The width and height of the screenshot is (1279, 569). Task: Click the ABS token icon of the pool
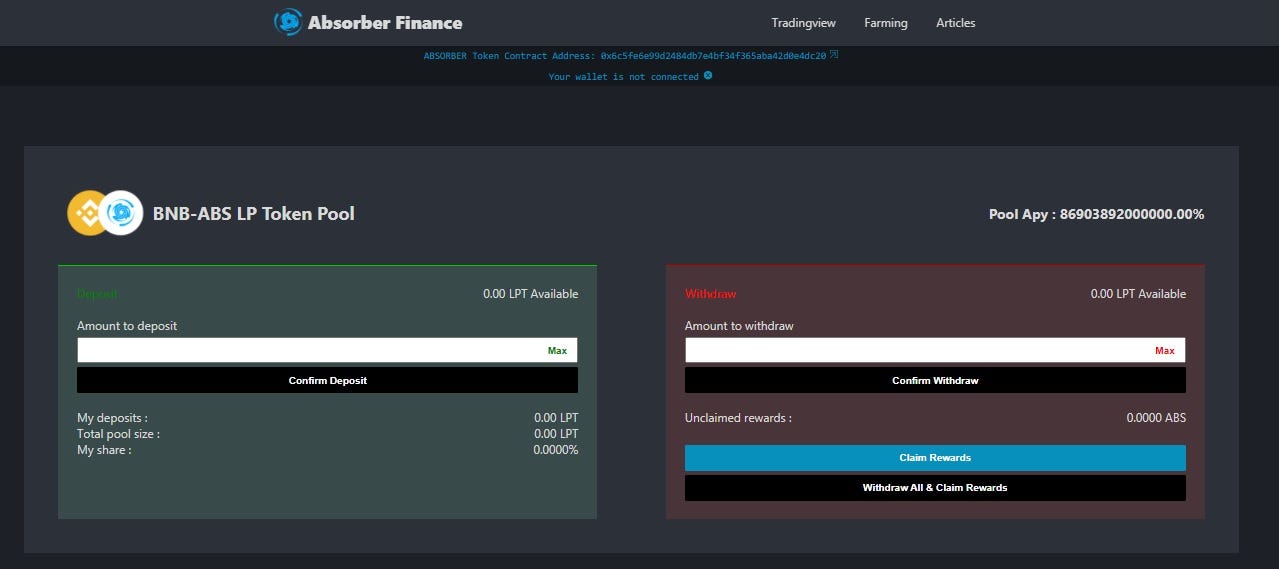coord(121,213)
